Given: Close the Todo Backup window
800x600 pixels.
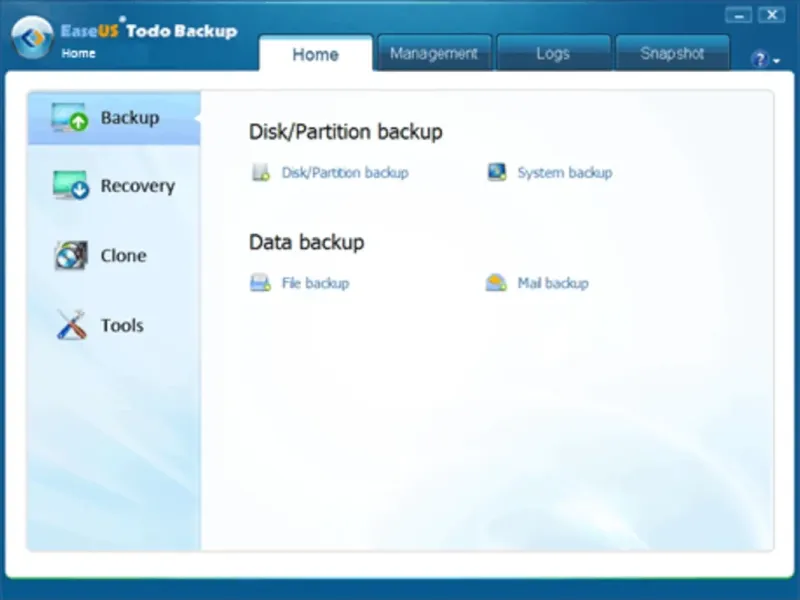Looking at the screenshot, I should coord(772,15).
